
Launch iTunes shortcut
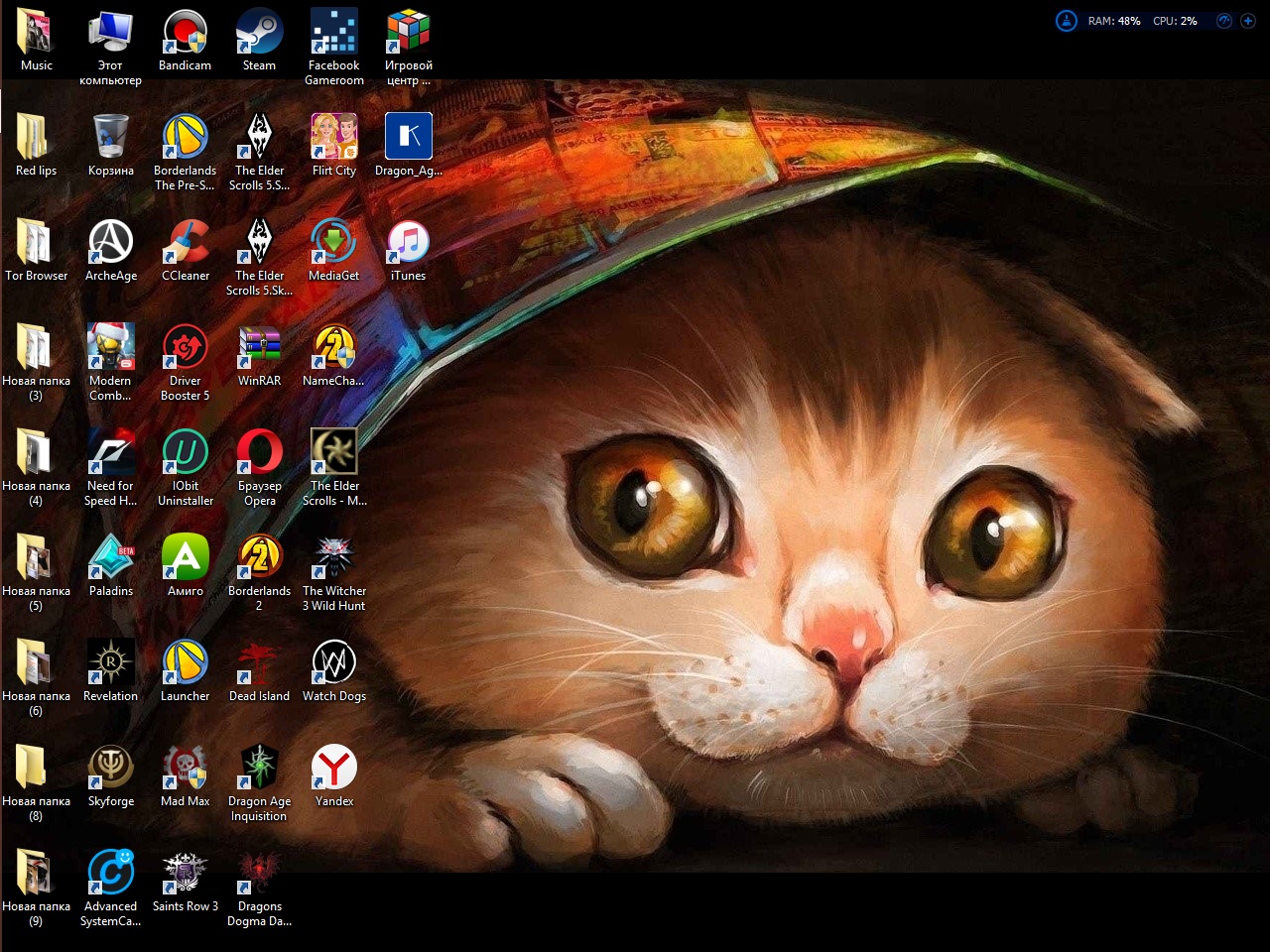(x=408, y=251)
